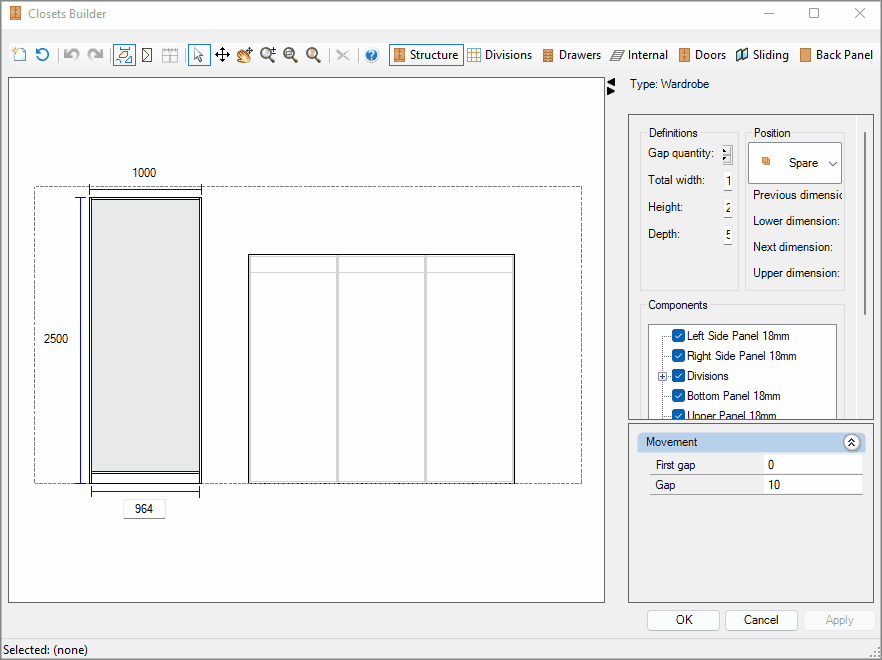This screenshot has height=660, width=882.
Task: Select the arrow pointer tool
Action: tap(199, 55)
